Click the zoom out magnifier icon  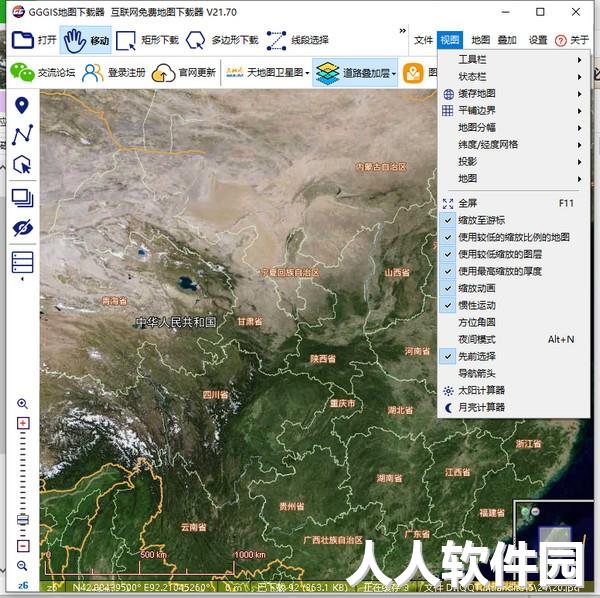coord(23,565)
